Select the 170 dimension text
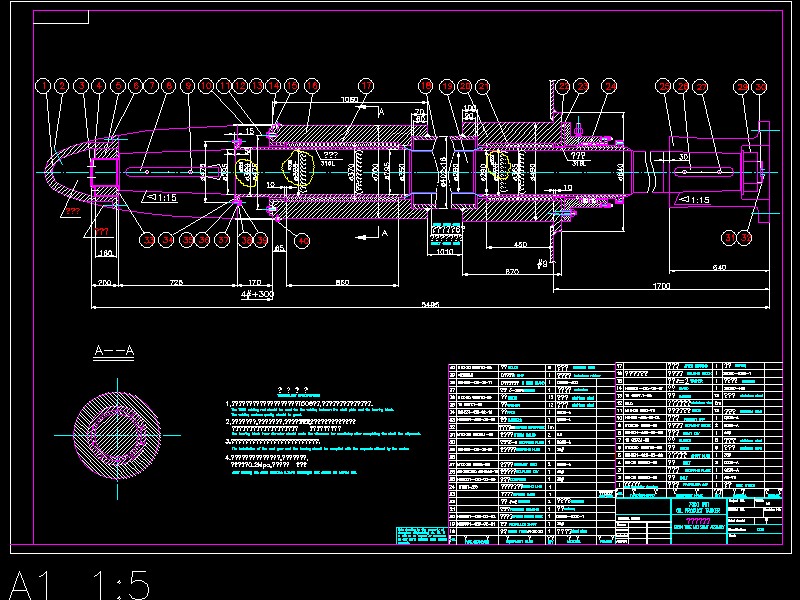Viewport: 800px width, 600px height. point(254,282)
